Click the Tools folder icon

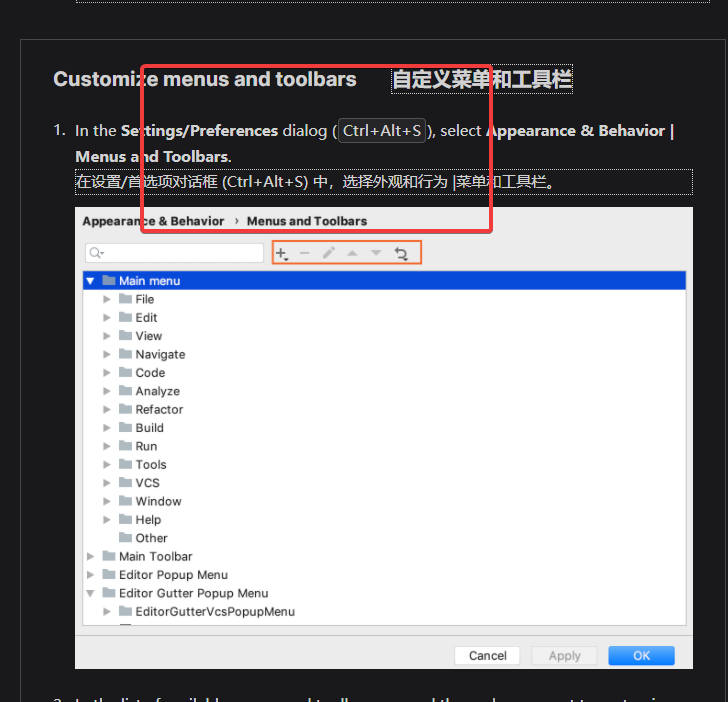tap(125, 464)
